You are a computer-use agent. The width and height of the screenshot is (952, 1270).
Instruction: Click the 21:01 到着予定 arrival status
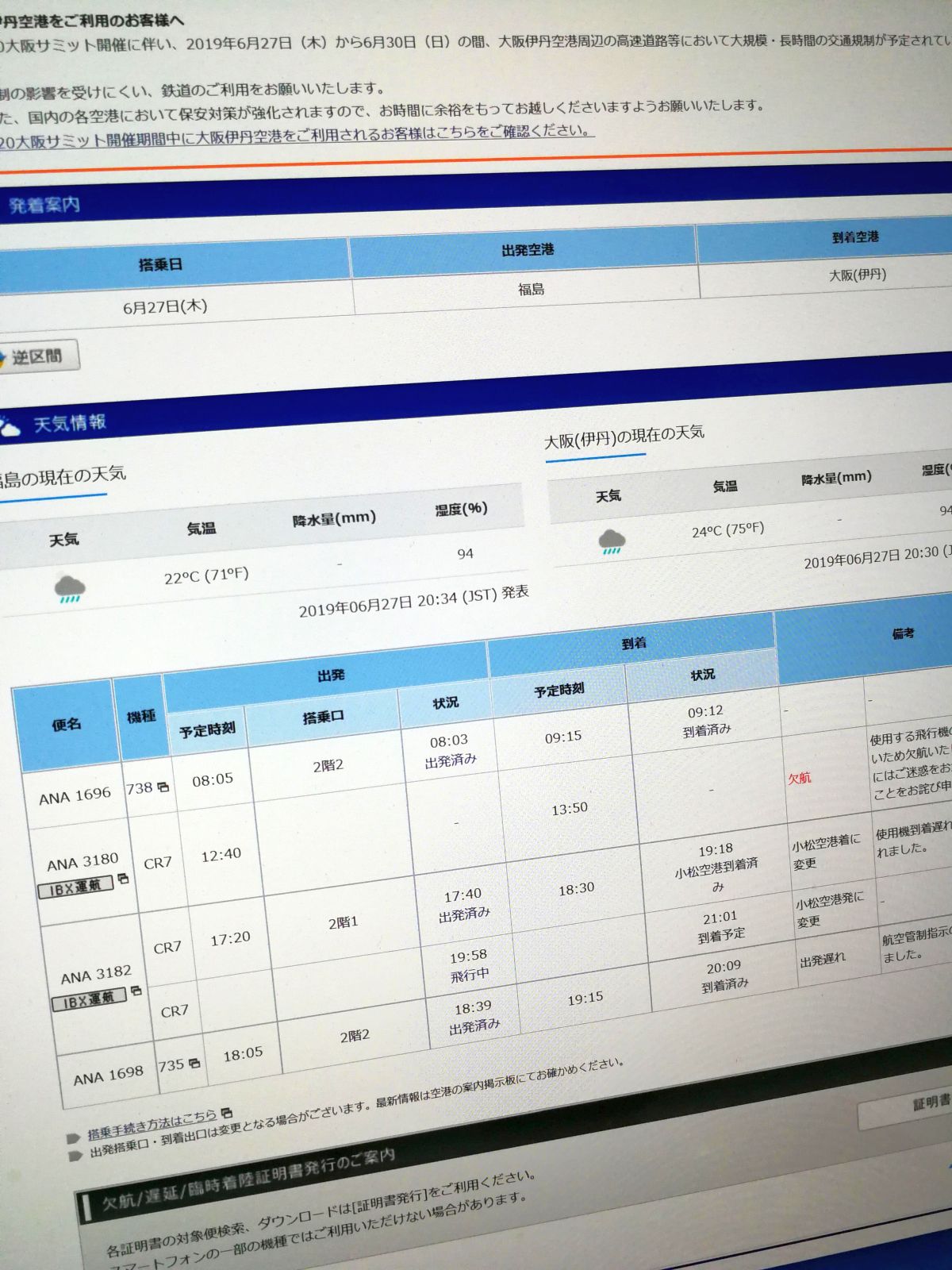tap(720, 926)
